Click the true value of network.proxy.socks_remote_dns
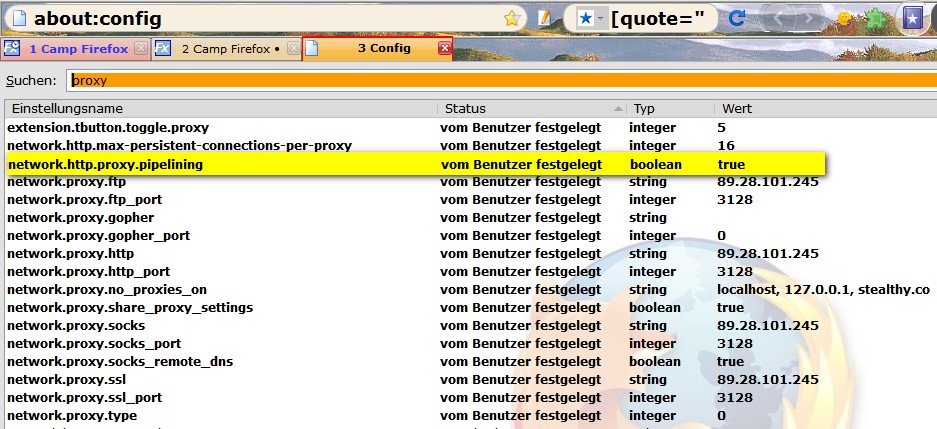The image size is (937, 429). coord(730,361)
